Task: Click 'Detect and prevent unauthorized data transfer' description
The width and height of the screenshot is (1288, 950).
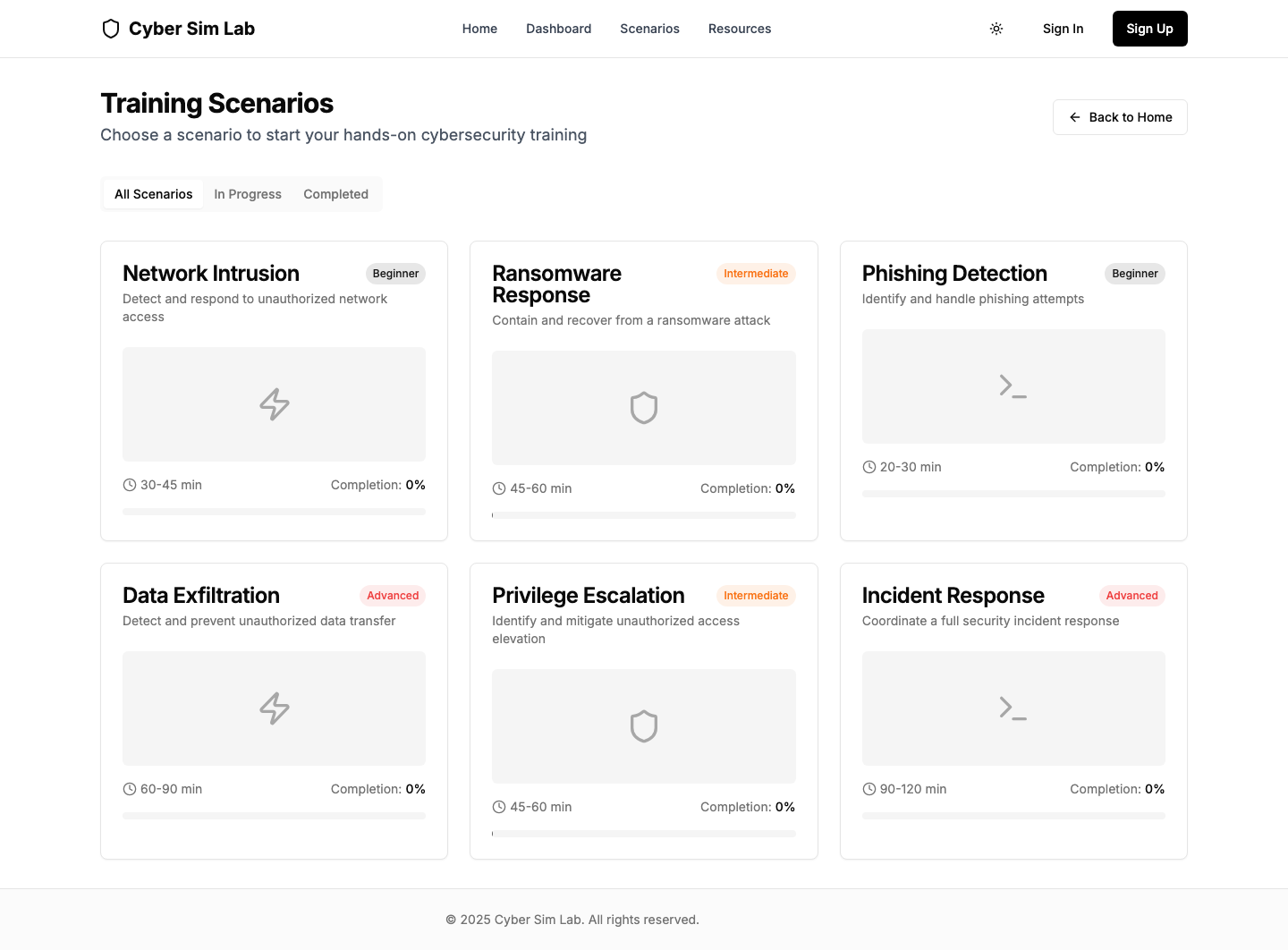Action: (x=259, y=621)
